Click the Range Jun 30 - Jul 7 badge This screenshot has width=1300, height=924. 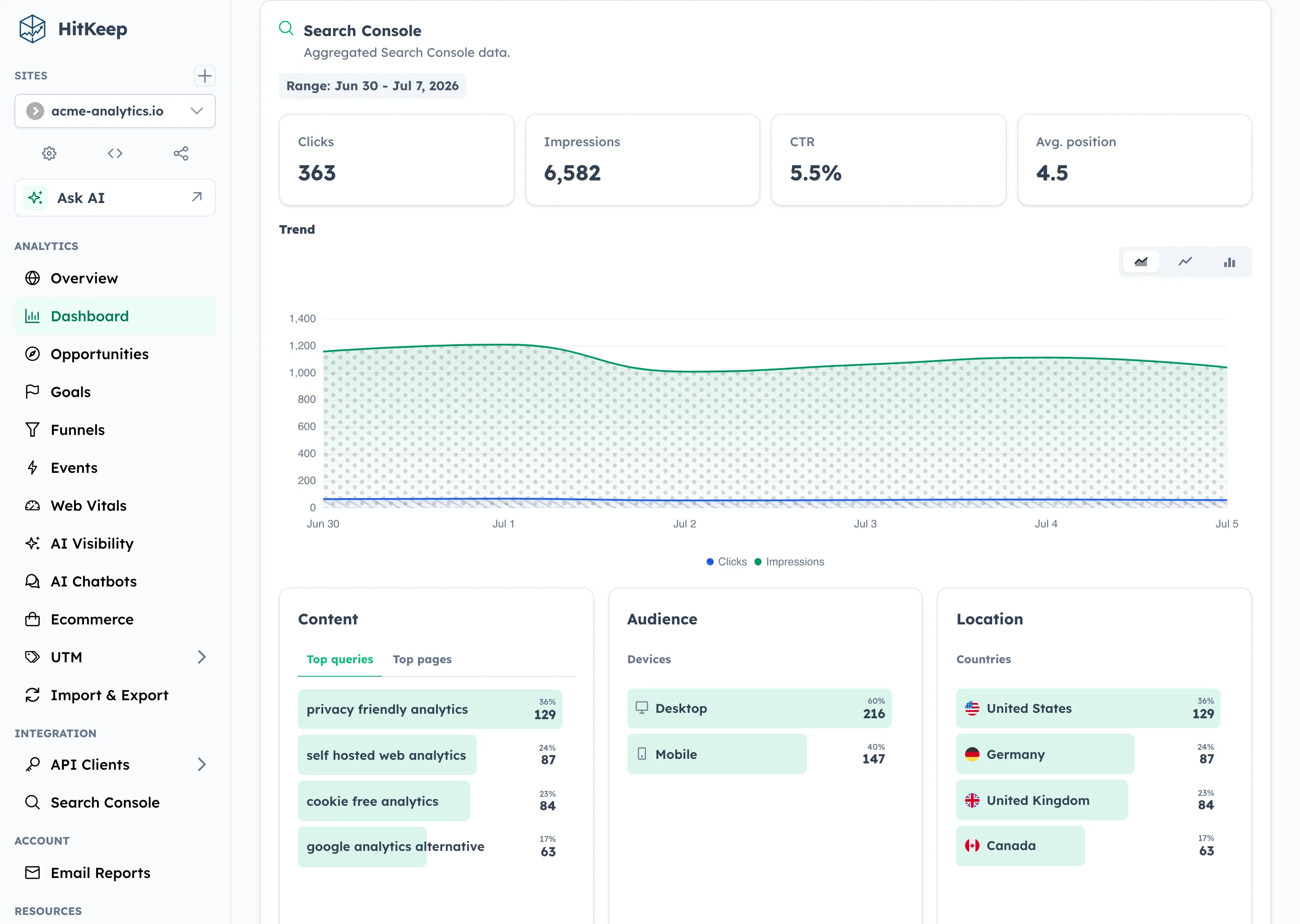click(x=372, y=86)
